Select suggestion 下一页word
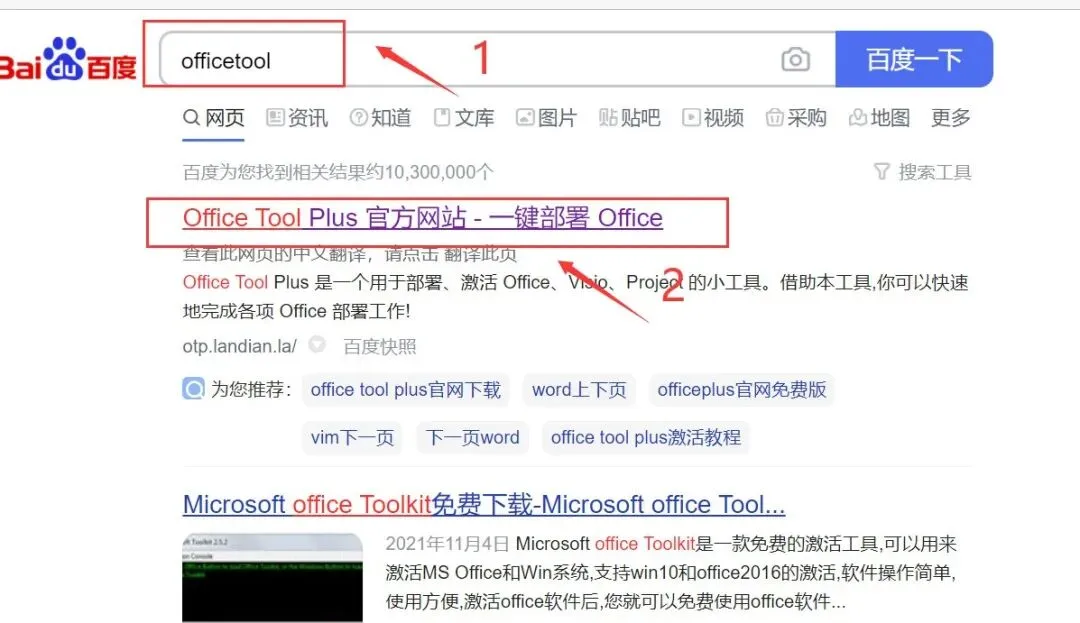 [472, 437]
